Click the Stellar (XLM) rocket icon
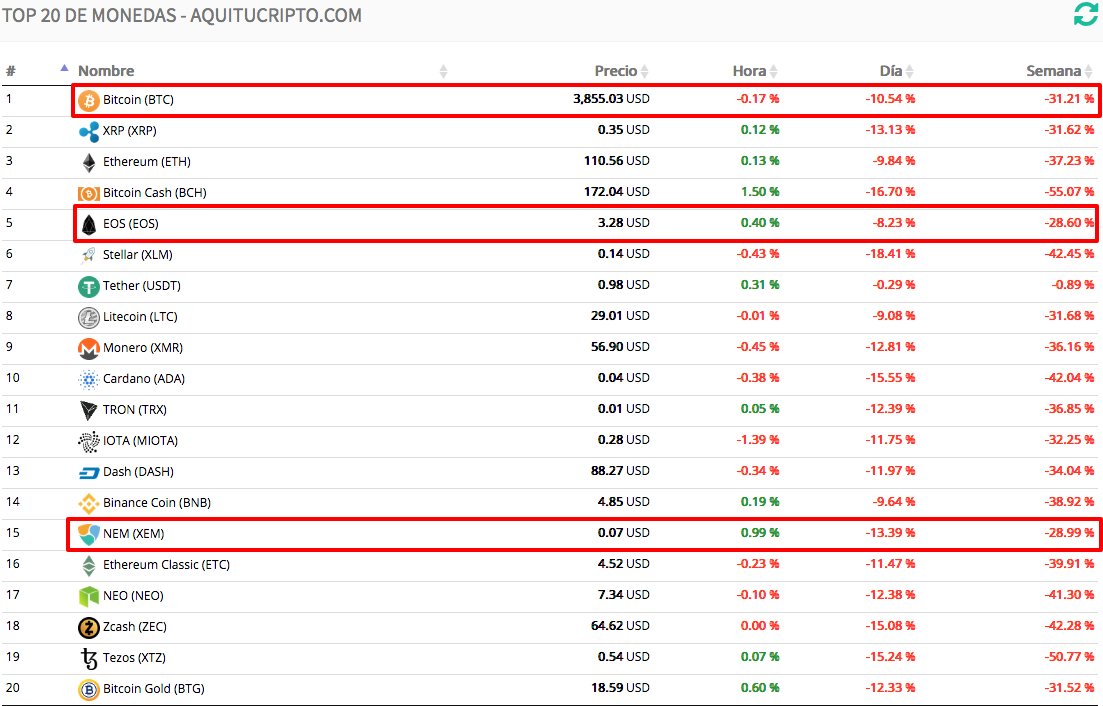The height and width of the screenshot is (706, 1103). point(89,255)
